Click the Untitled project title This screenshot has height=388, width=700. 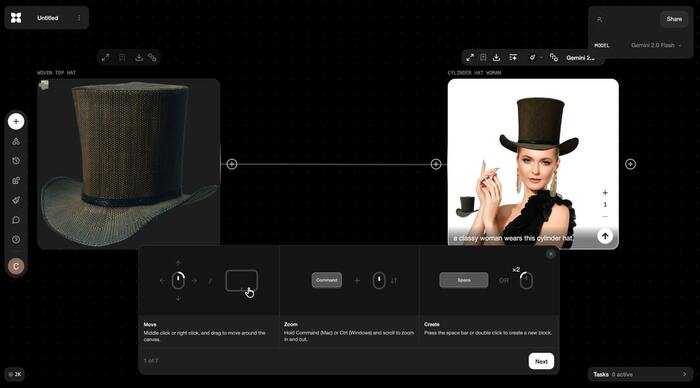click(x=48, y=18)
